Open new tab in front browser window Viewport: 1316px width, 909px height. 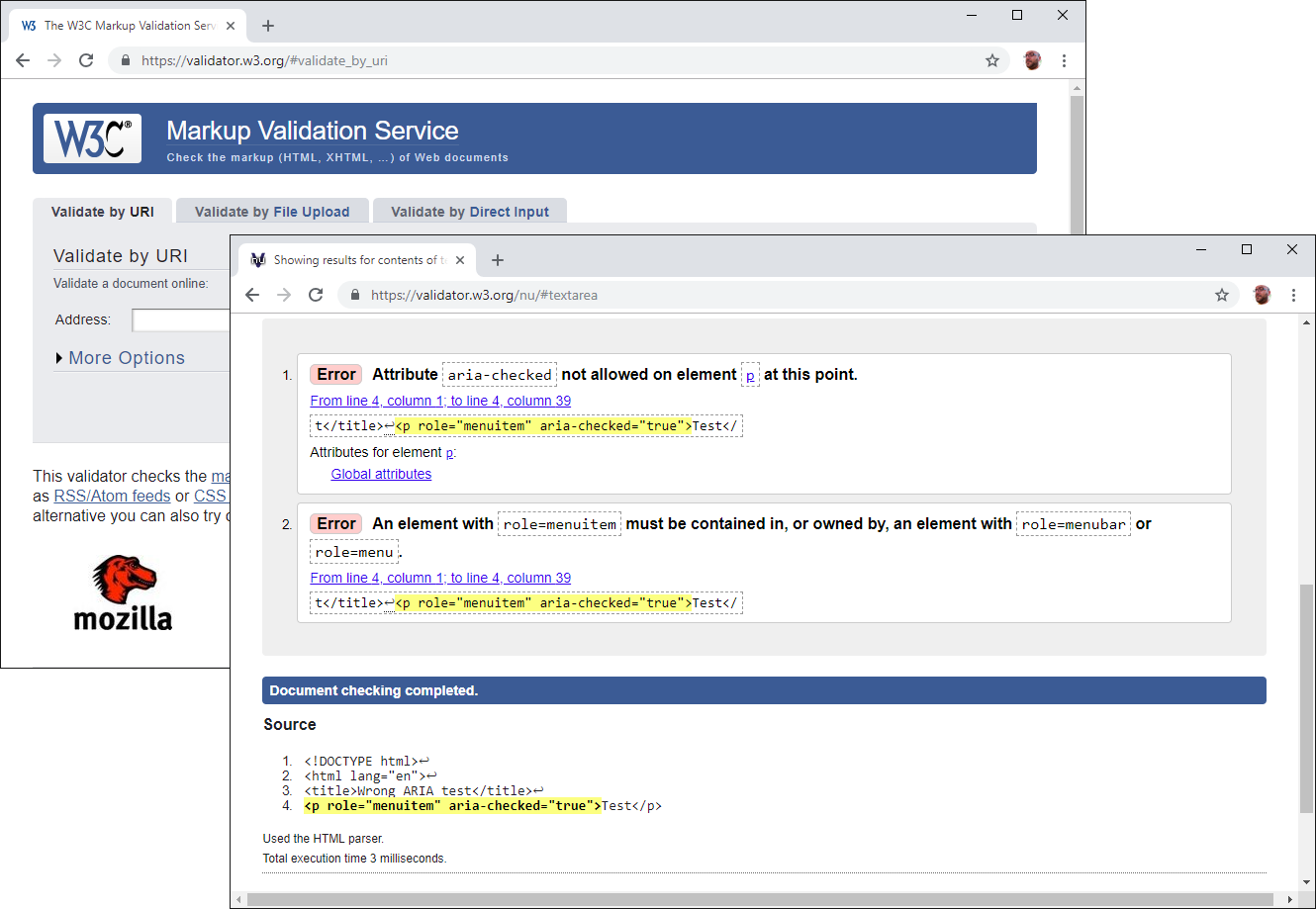click(498, 260)
